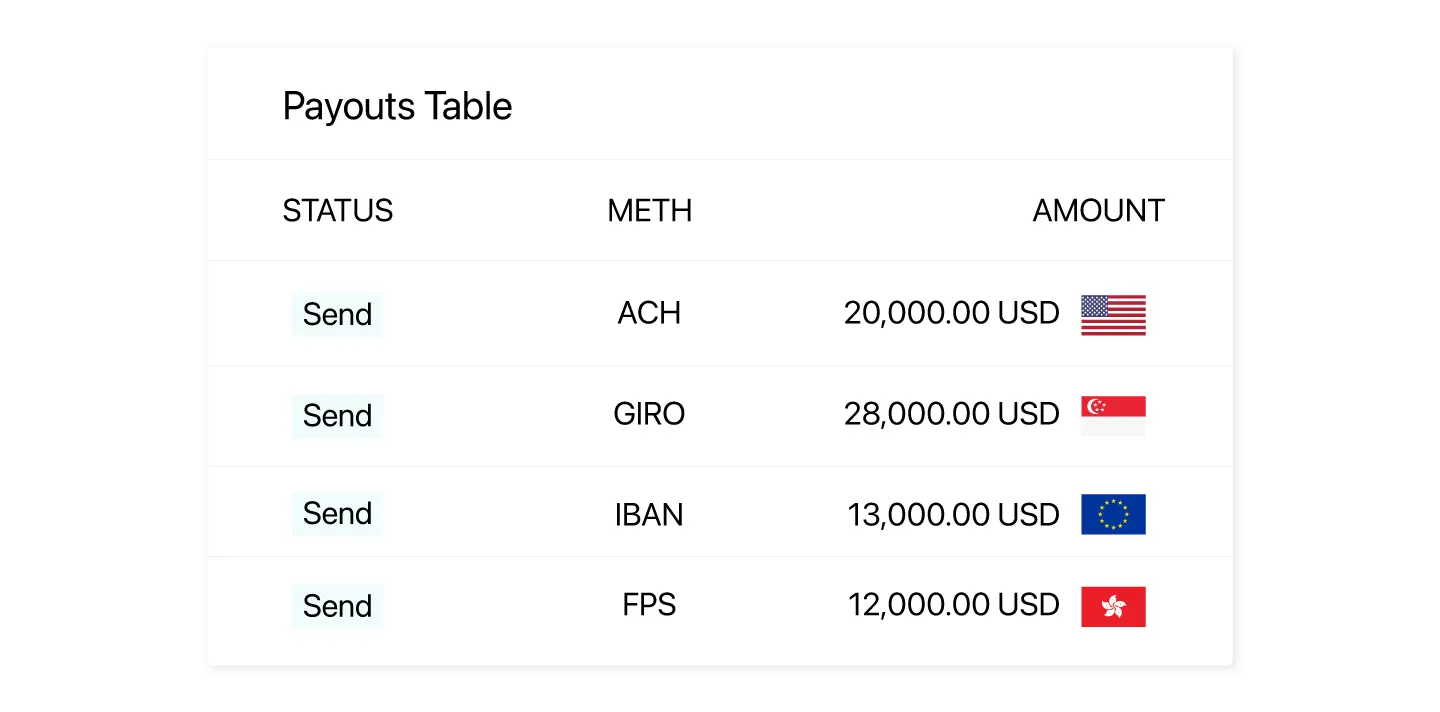1440x712 pixels.
Task: Click the Singapore flag icon on GIRO row
Action: coord(1113,414)
